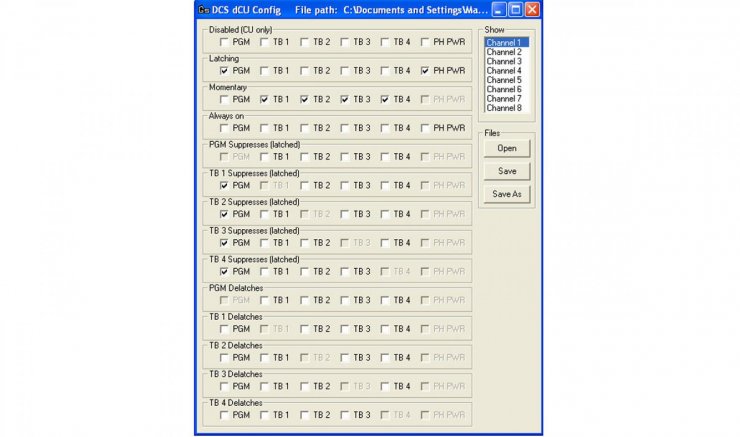The width and height of the screenshot is (740, 437).
Task: Select Channel 4 in Show list
Action: point(504,71)
